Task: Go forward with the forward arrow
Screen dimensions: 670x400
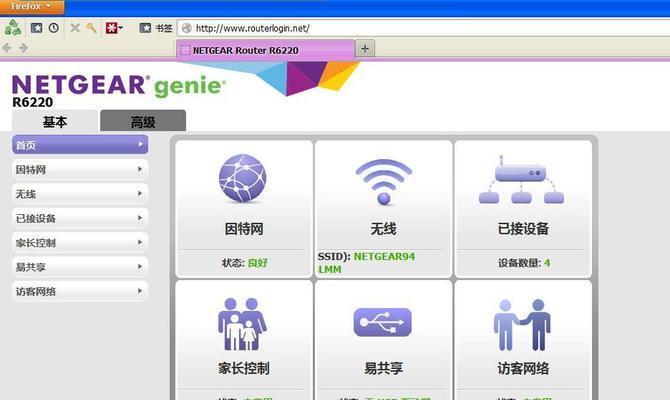Action: point(24,48)
